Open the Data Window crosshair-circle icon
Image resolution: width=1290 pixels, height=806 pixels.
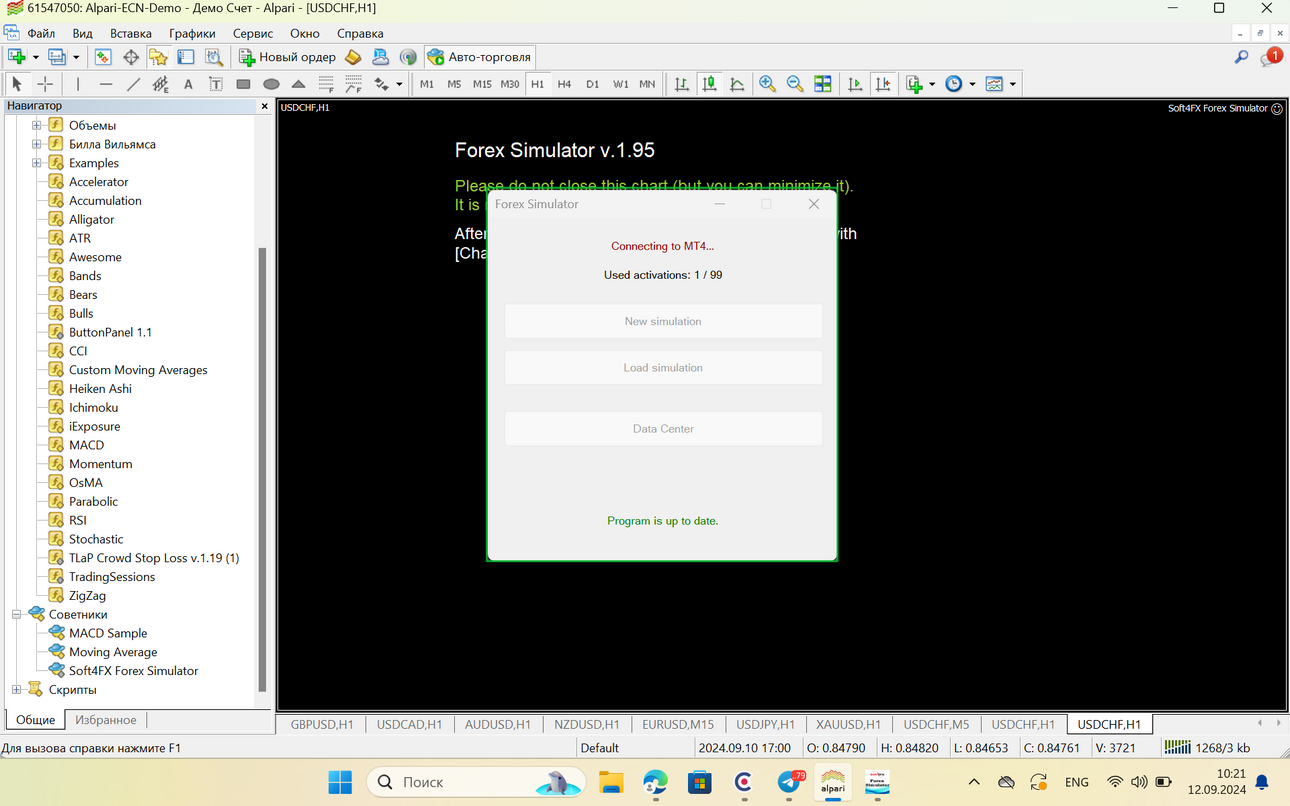pos(131,57)
